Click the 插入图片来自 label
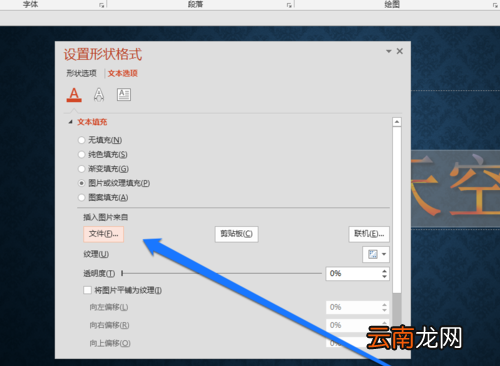Screen dimensions: 500x366 (105, 217)
